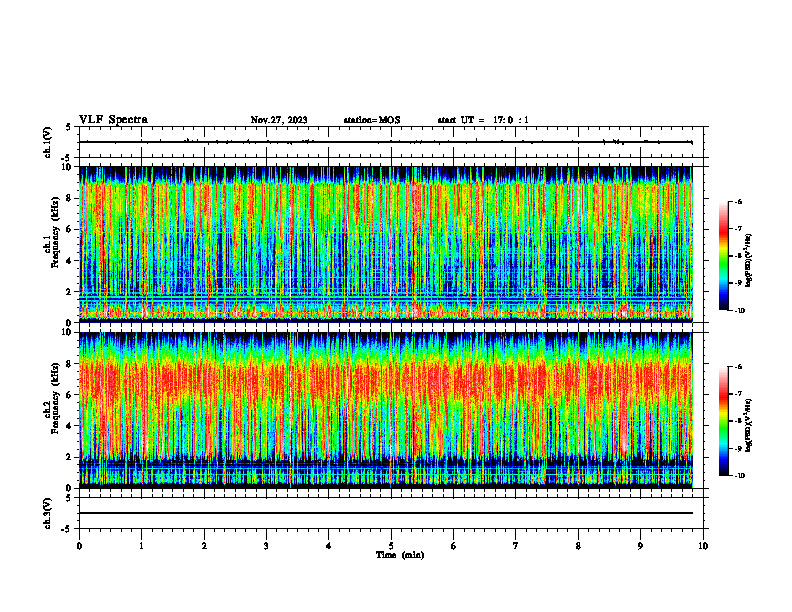Click the "4" kHz tick on ch.2 axis
Viewport: 792px width, 612px height.
tap(69, 426)
